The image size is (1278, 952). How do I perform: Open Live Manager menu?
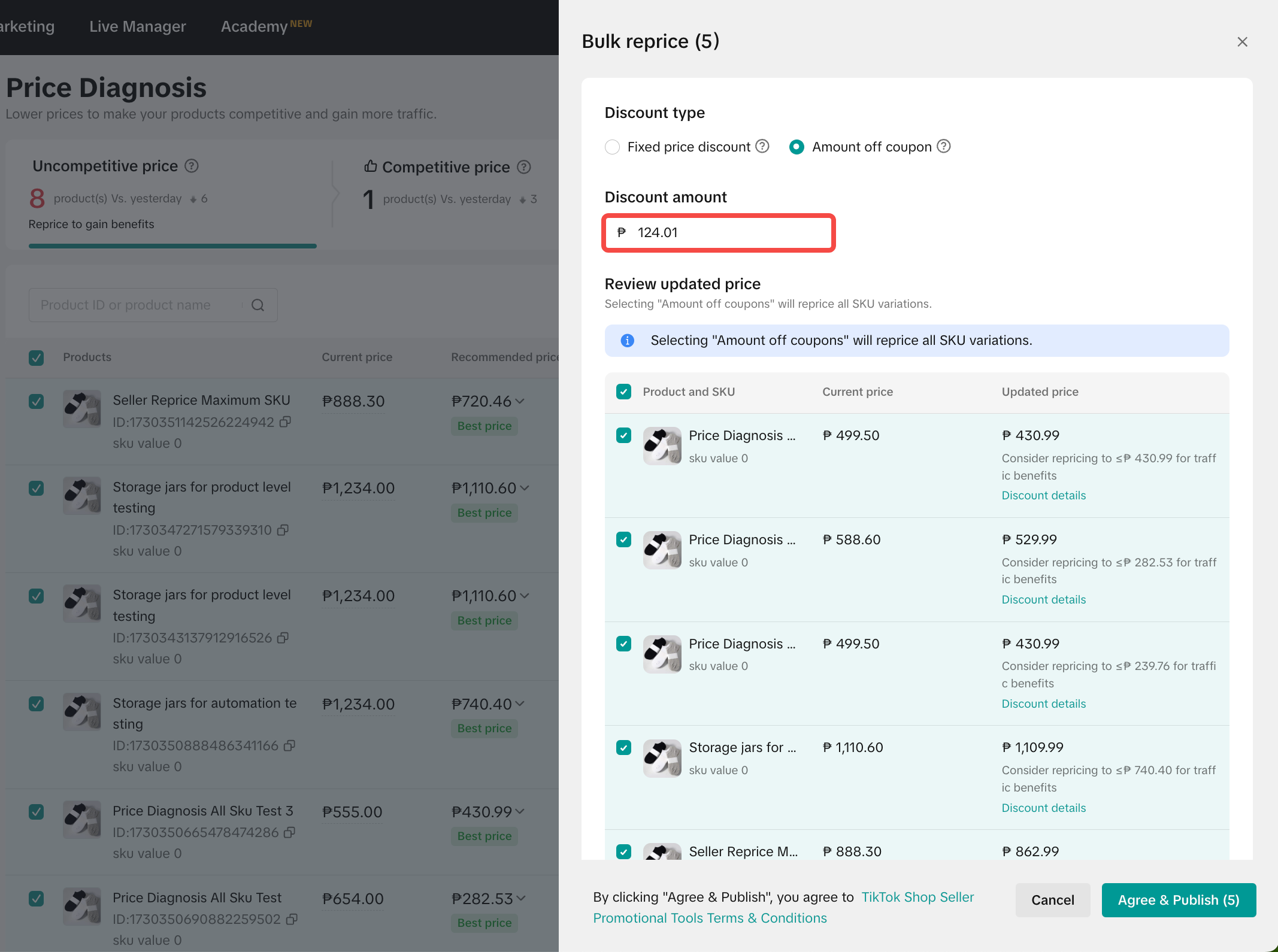pos(137,26)
